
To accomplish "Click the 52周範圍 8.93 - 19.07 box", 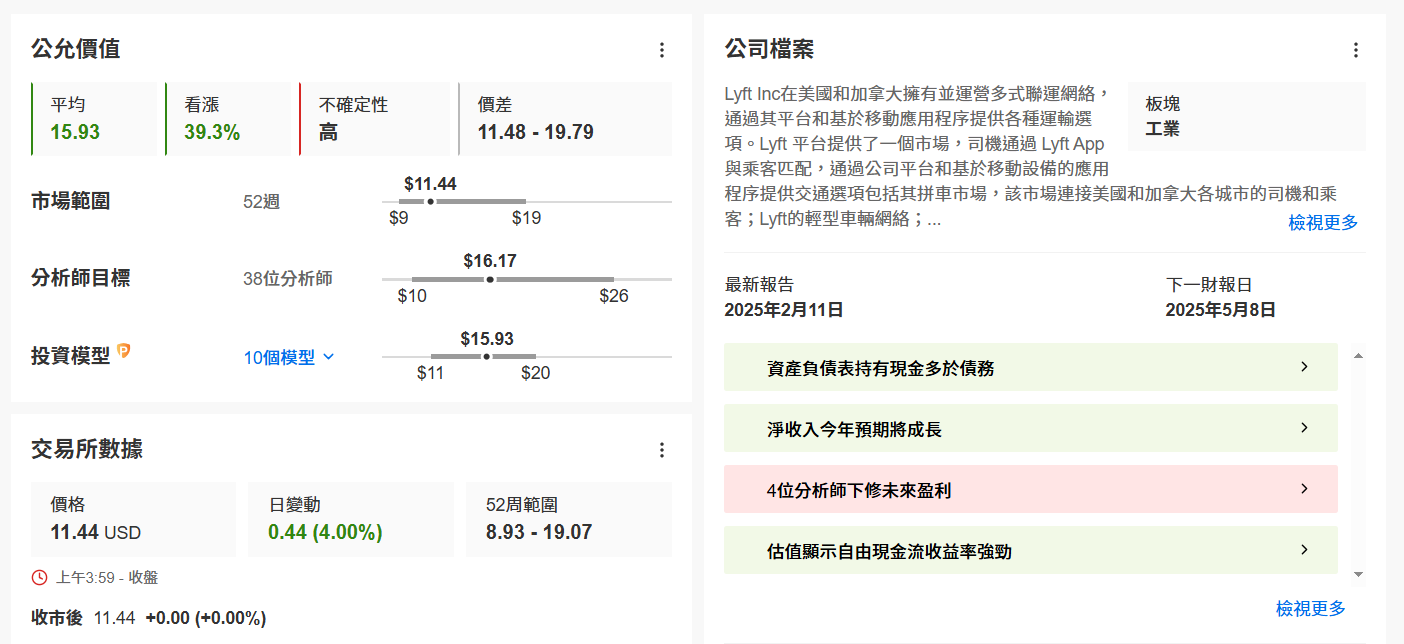I will point(569,519).
